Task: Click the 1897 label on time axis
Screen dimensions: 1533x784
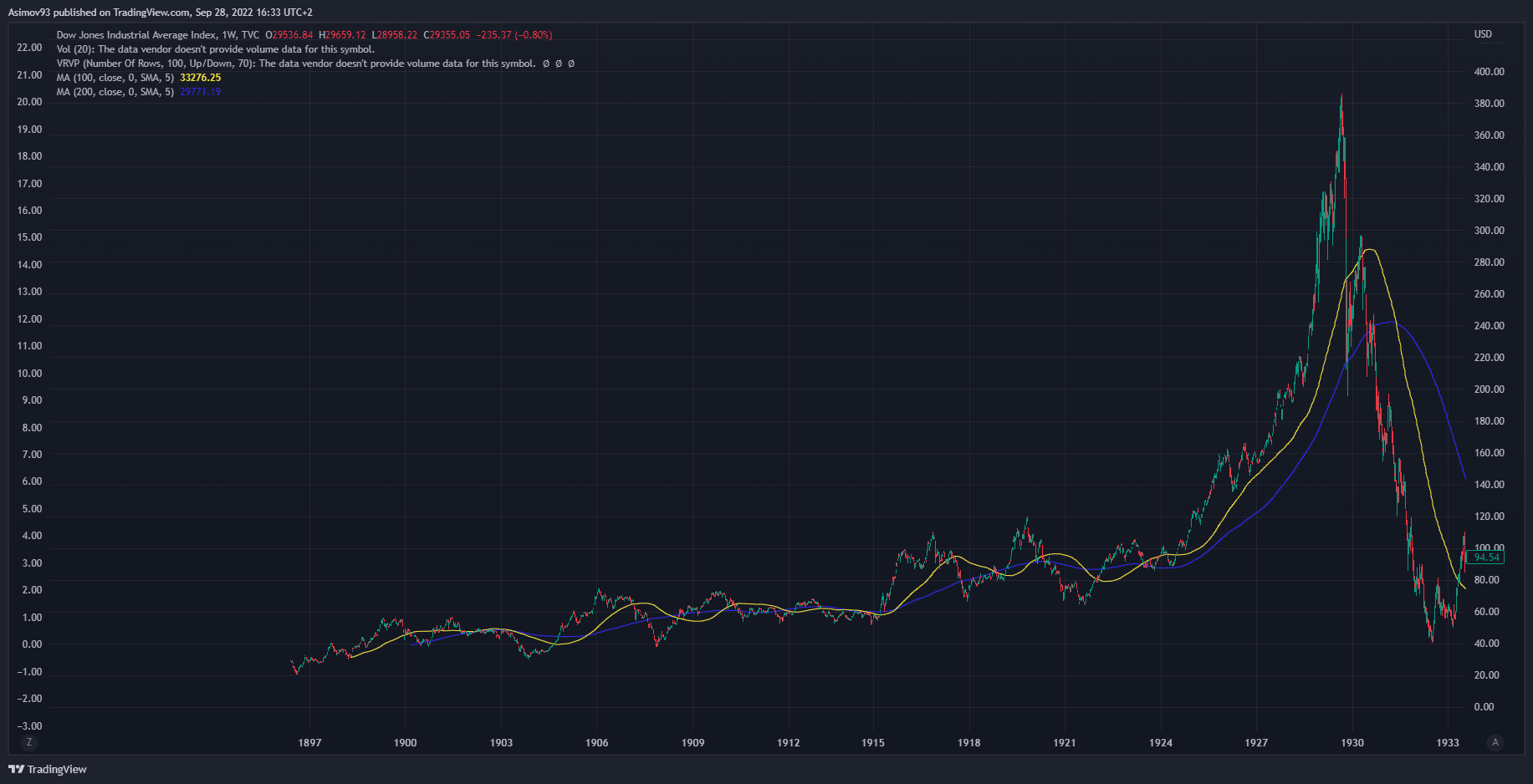Action: (x=309, y=742)
